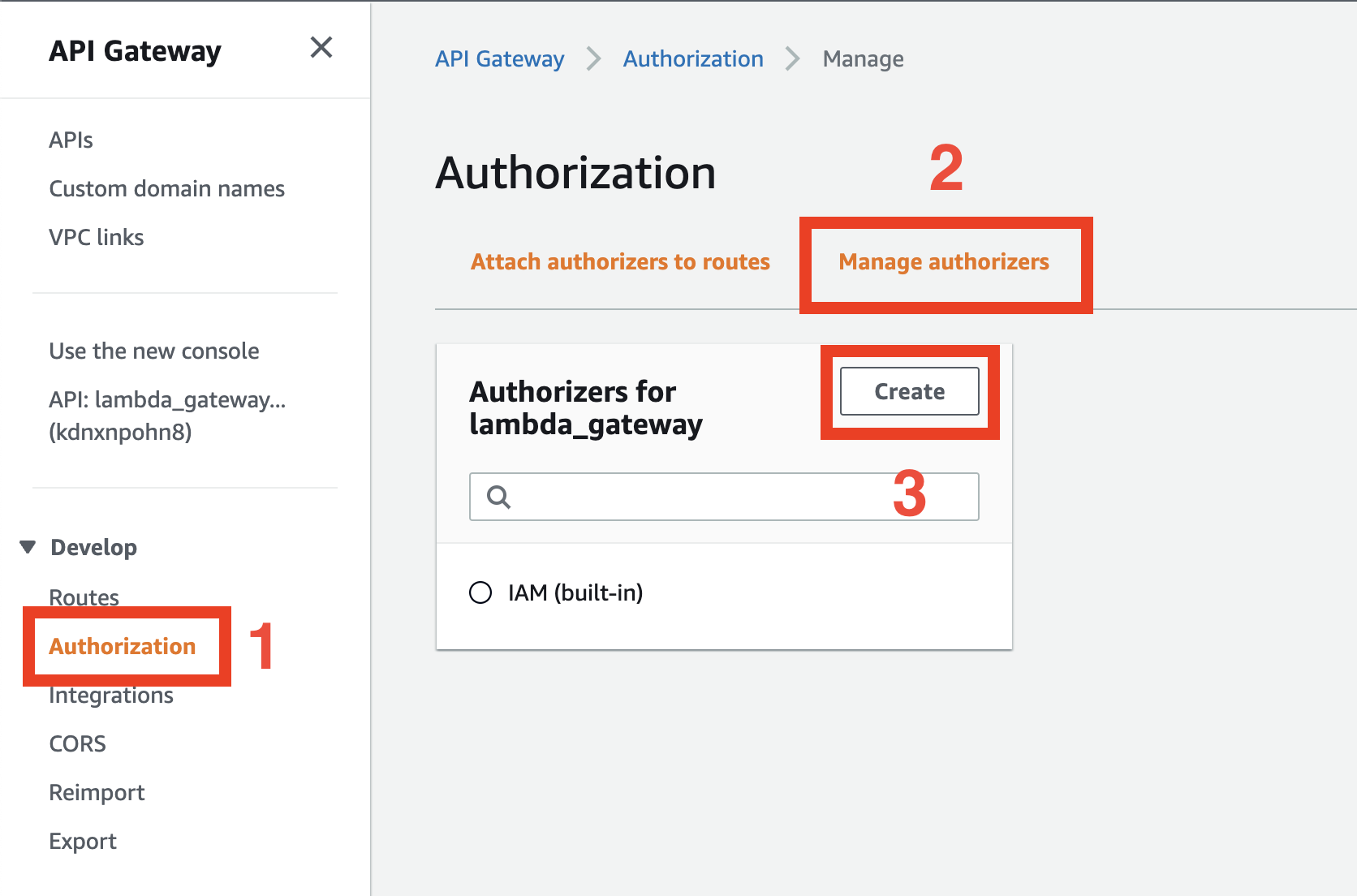Open the Integrations section
The image size is (1357, 896).
click(111, 695)
